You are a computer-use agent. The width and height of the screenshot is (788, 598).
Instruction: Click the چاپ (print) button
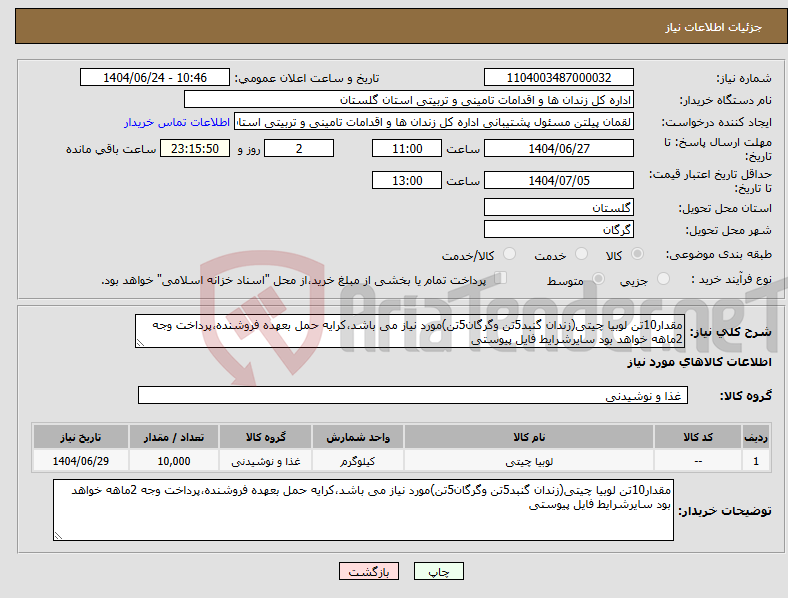[x=438, y=571]
